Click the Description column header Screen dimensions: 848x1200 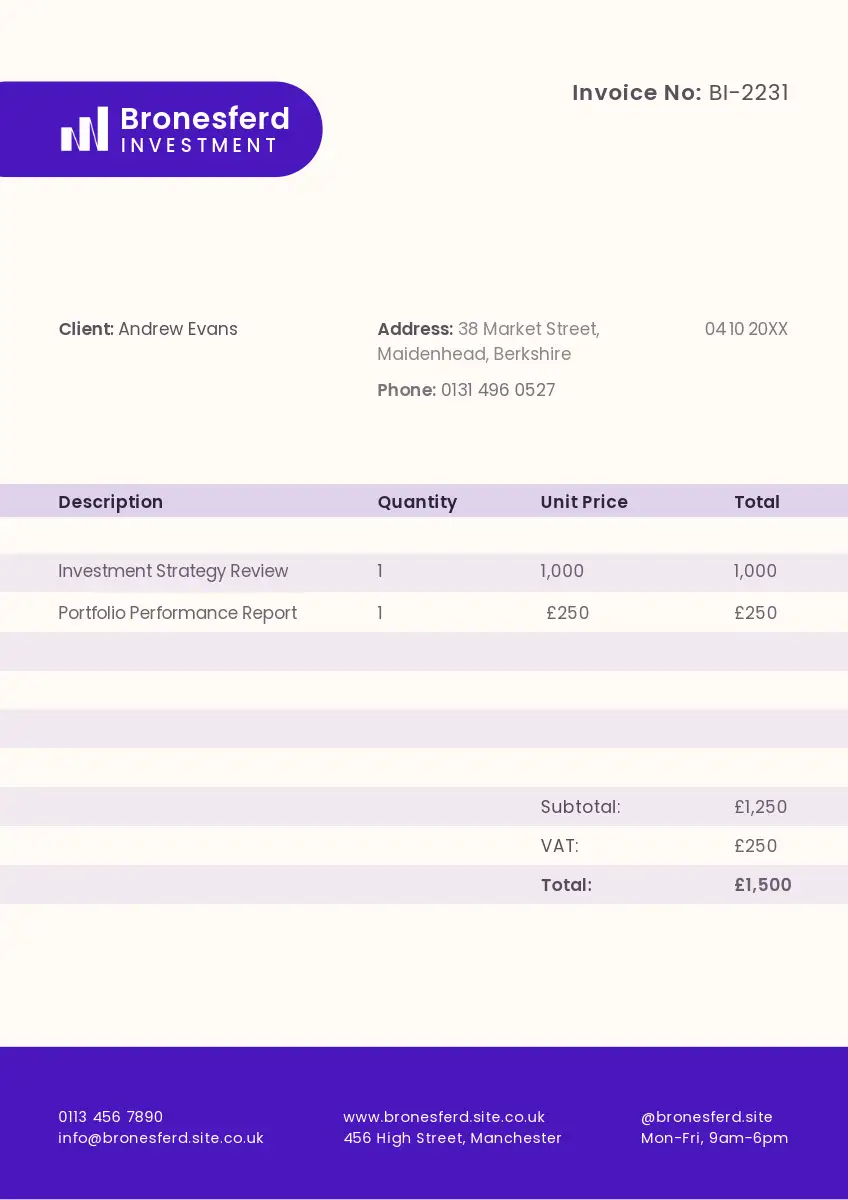click(110, 502)
